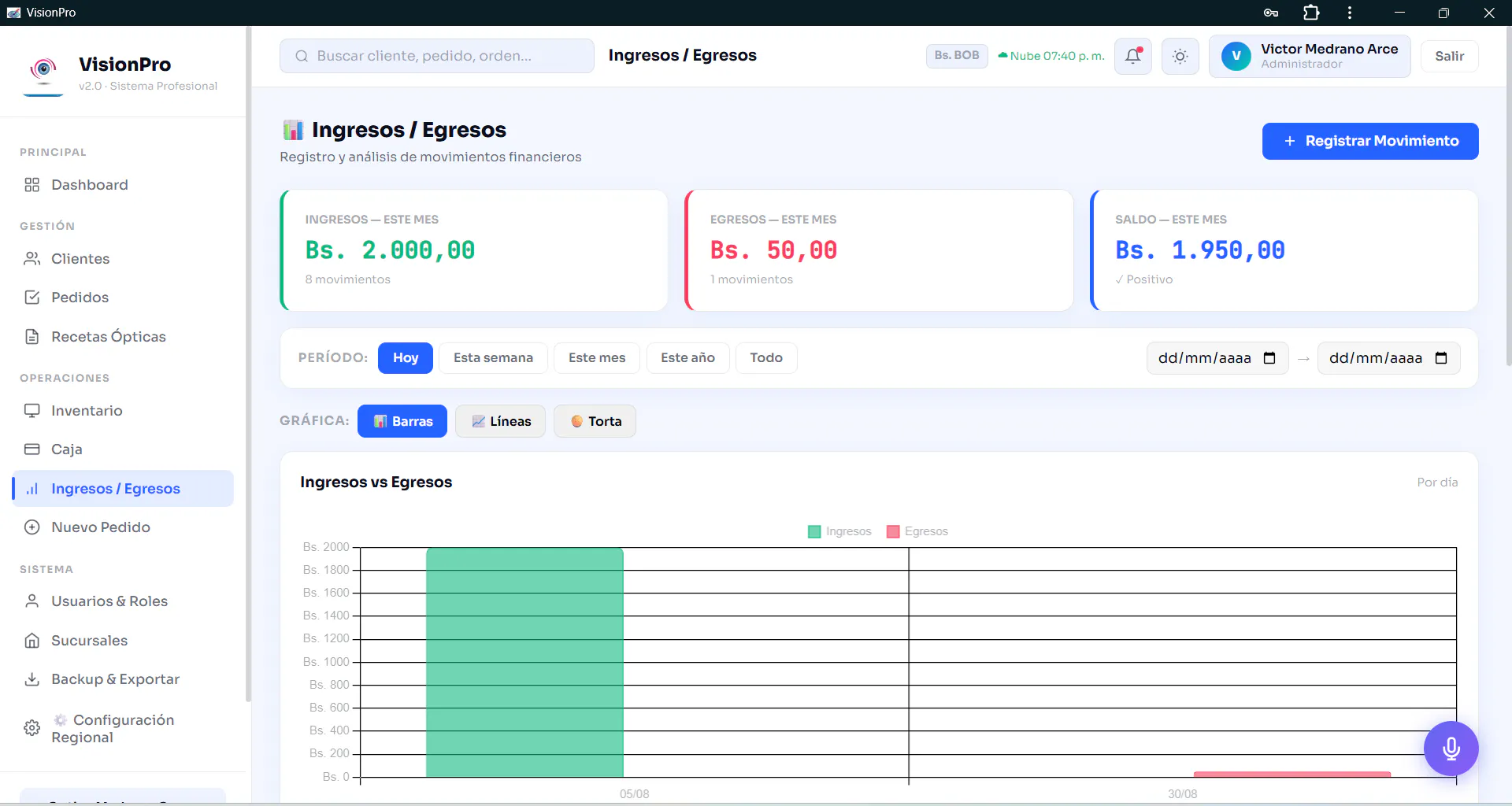Select the Este mes period filter
1512x806 pixels.
click(597, 358)
